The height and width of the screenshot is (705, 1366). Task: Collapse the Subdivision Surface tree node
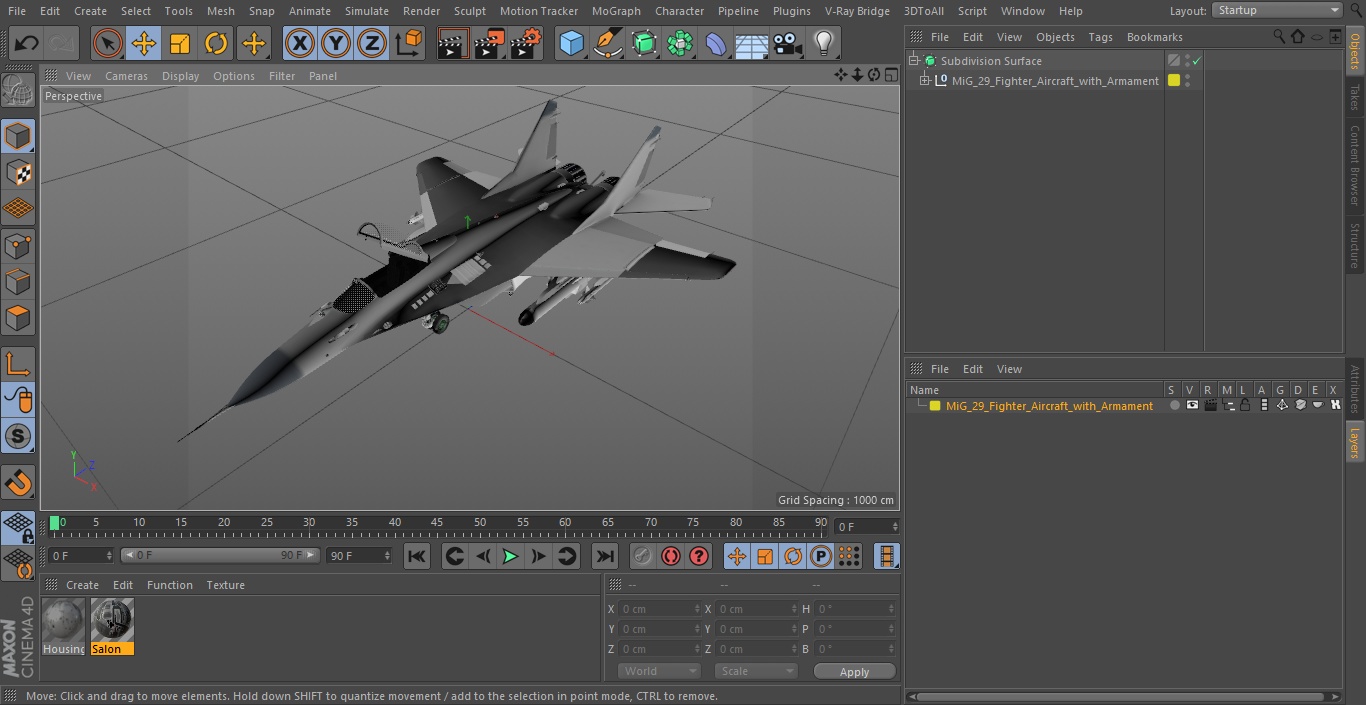[x=913, y=61]
